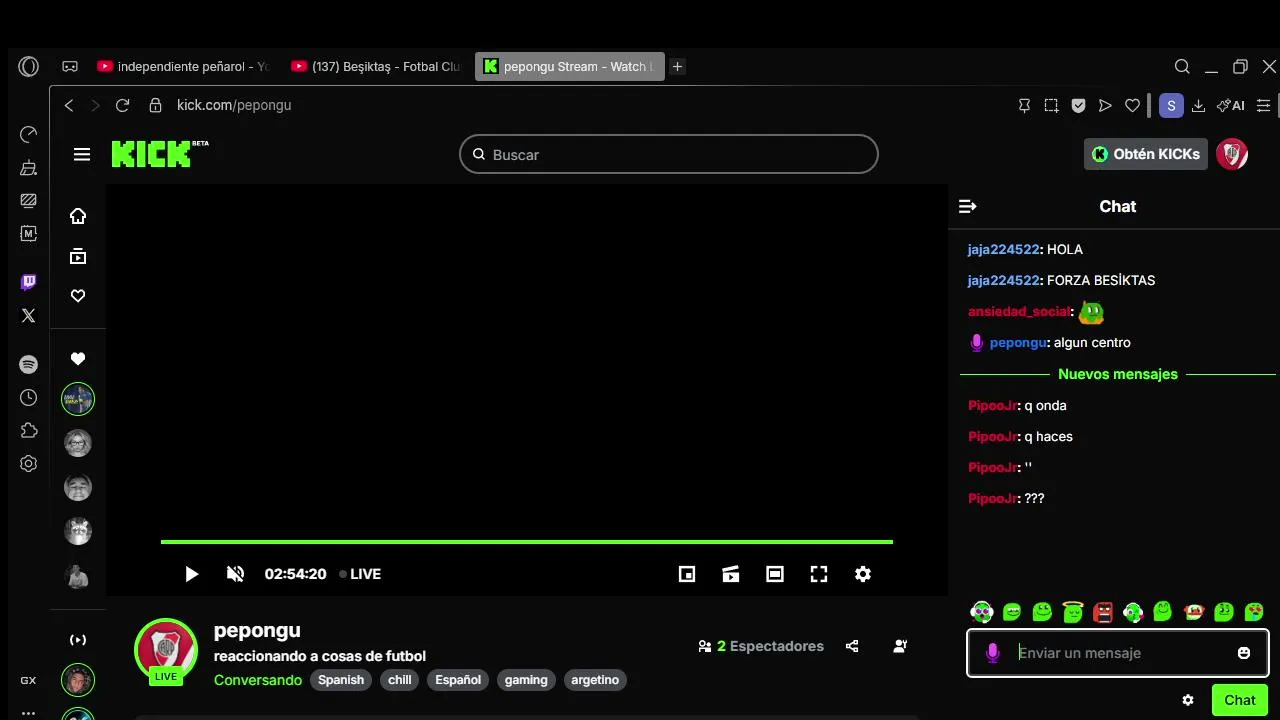Click purple microphone icon in message box
Image resolution: width=1280 pixels, height=720 pixels.
[x=992, y=653]
